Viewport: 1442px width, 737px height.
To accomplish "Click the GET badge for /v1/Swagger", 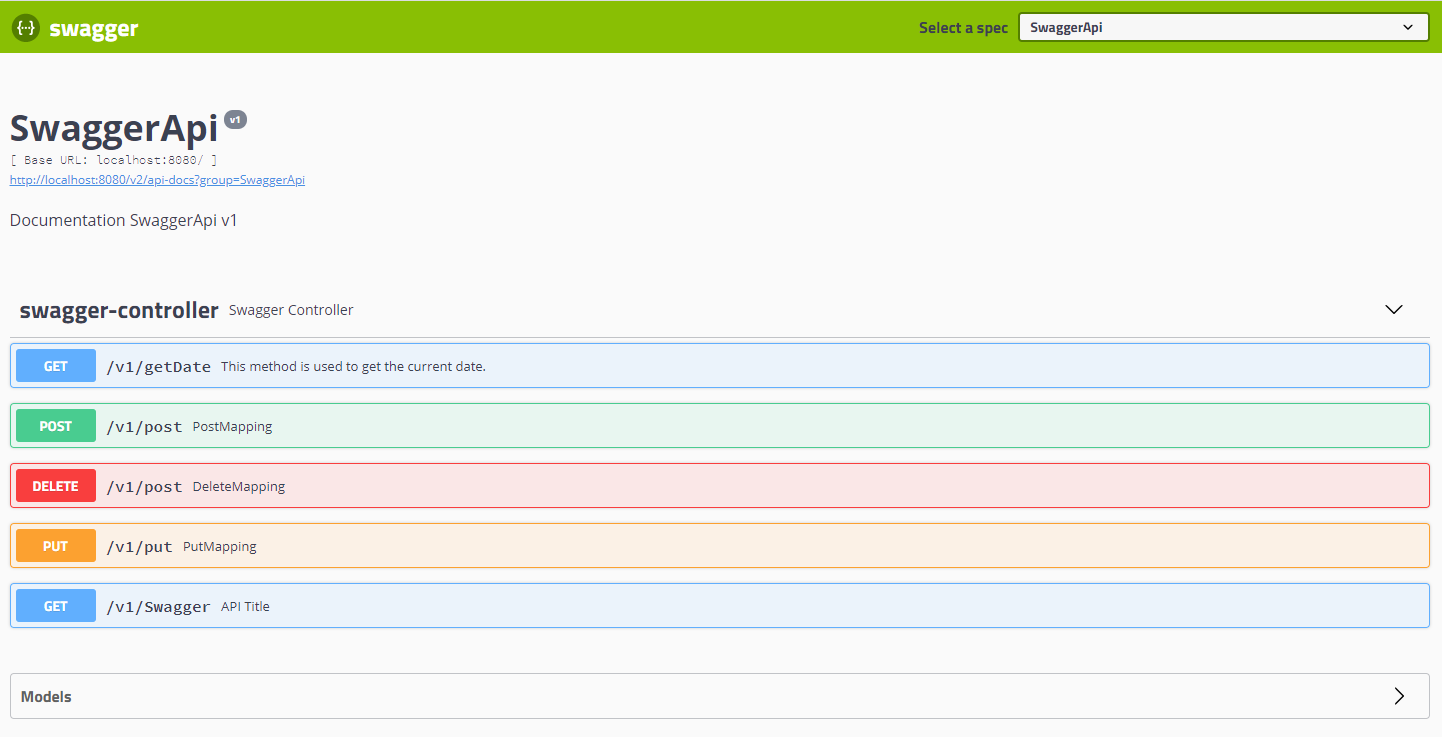I will click(56, 606).
